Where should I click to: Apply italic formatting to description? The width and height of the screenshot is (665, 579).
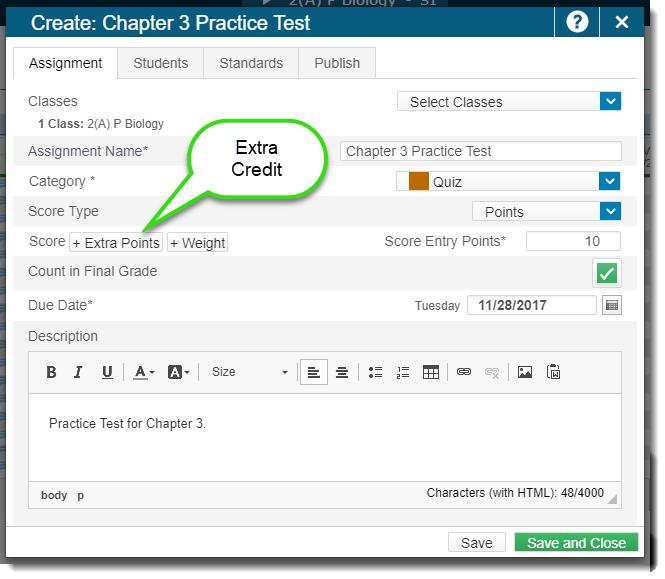tap(79, 372)
